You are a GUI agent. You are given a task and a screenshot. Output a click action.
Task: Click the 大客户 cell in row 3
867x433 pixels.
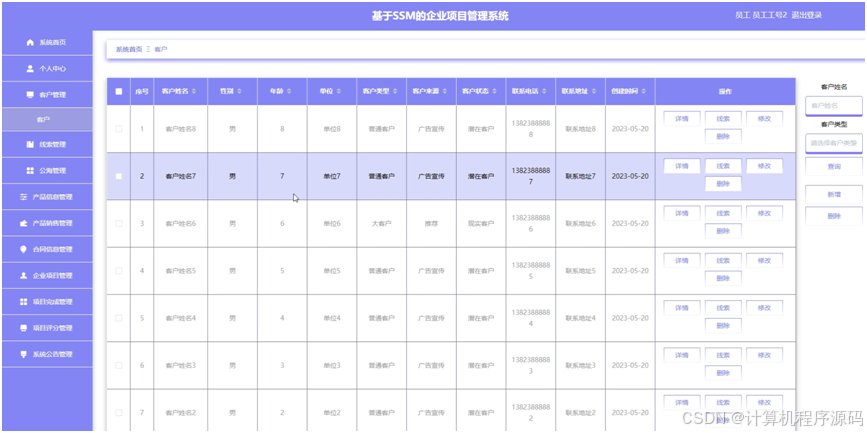382,223
